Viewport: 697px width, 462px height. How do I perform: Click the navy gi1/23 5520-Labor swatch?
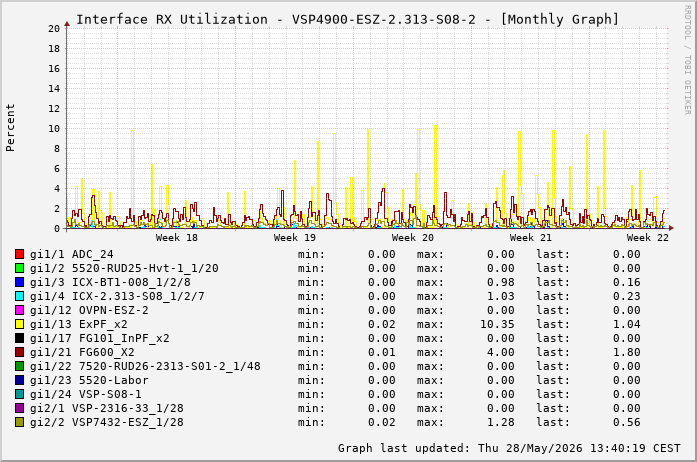(x=19, y=380)
